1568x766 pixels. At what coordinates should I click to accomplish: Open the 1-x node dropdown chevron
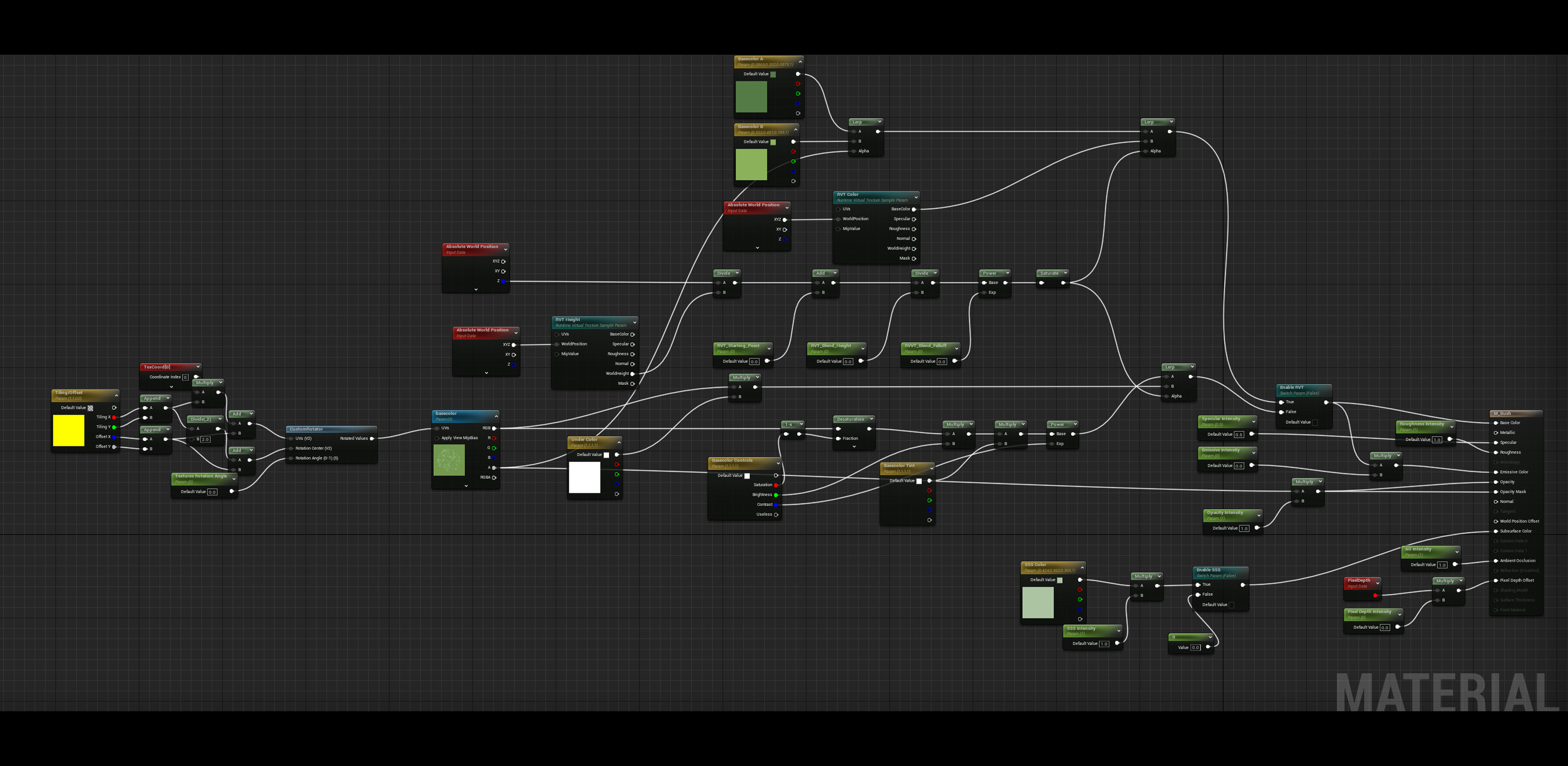tap(801, 424)
